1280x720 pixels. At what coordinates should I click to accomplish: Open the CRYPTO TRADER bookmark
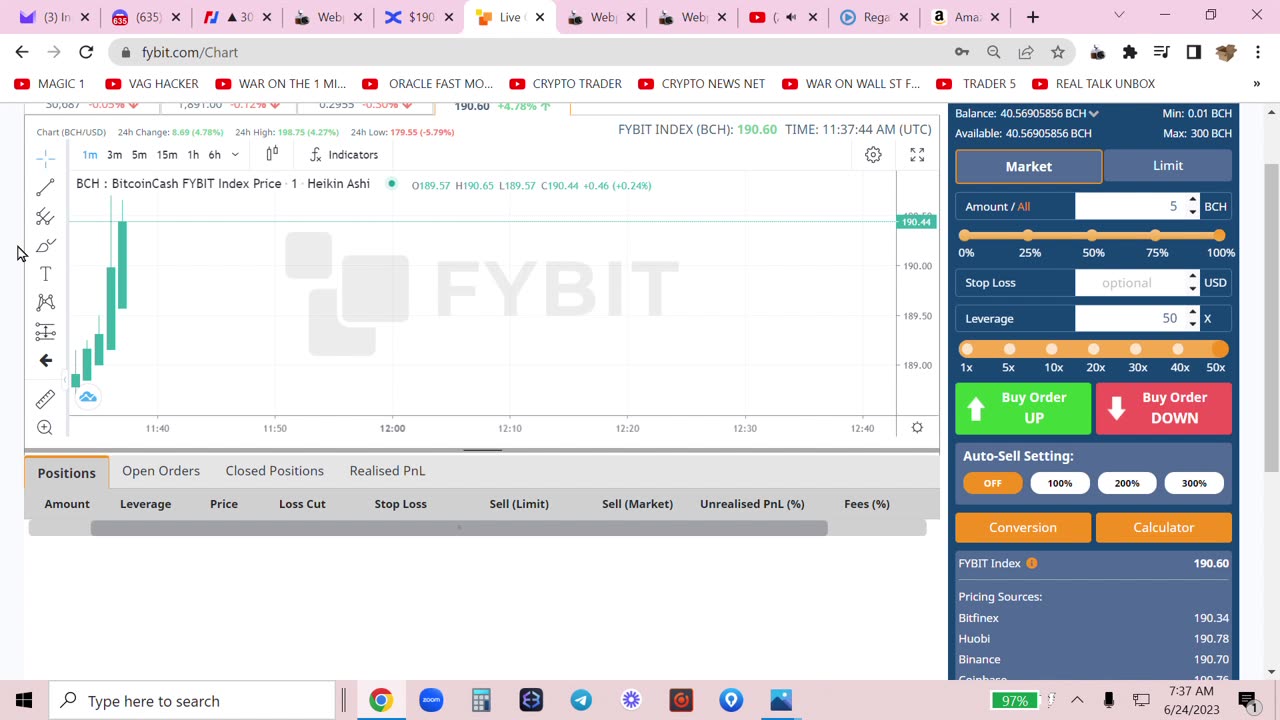[566, 84]
